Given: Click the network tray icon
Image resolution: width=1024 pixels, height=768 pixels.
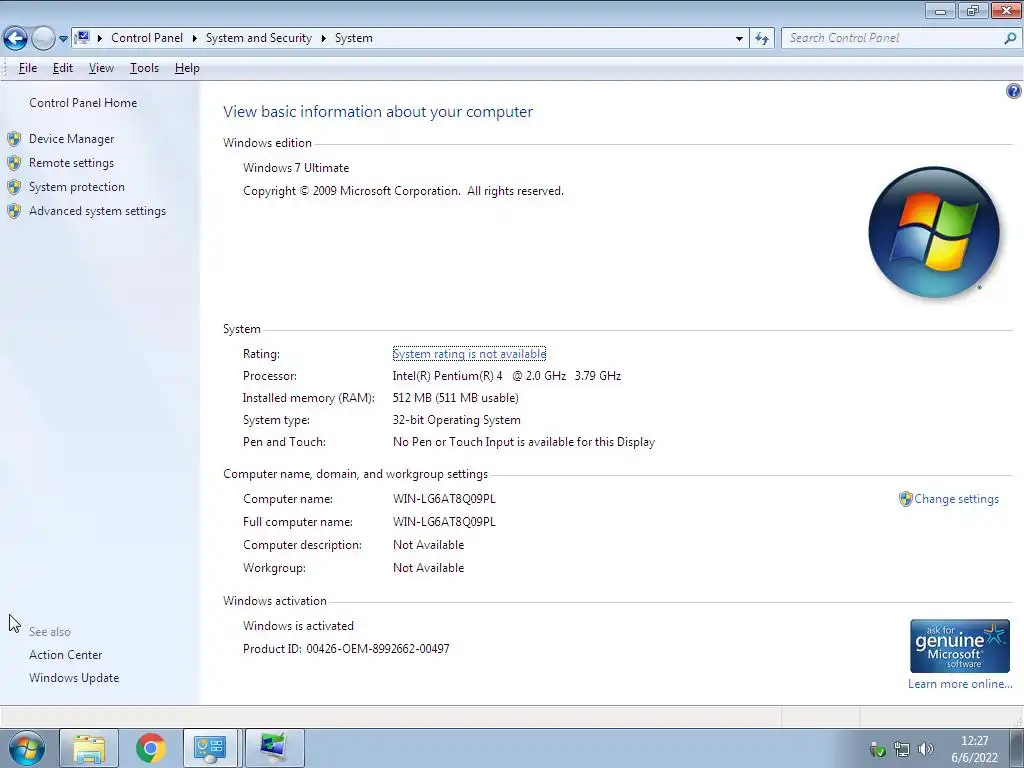Looking at the screenshot, I should [x=902, y=749].
